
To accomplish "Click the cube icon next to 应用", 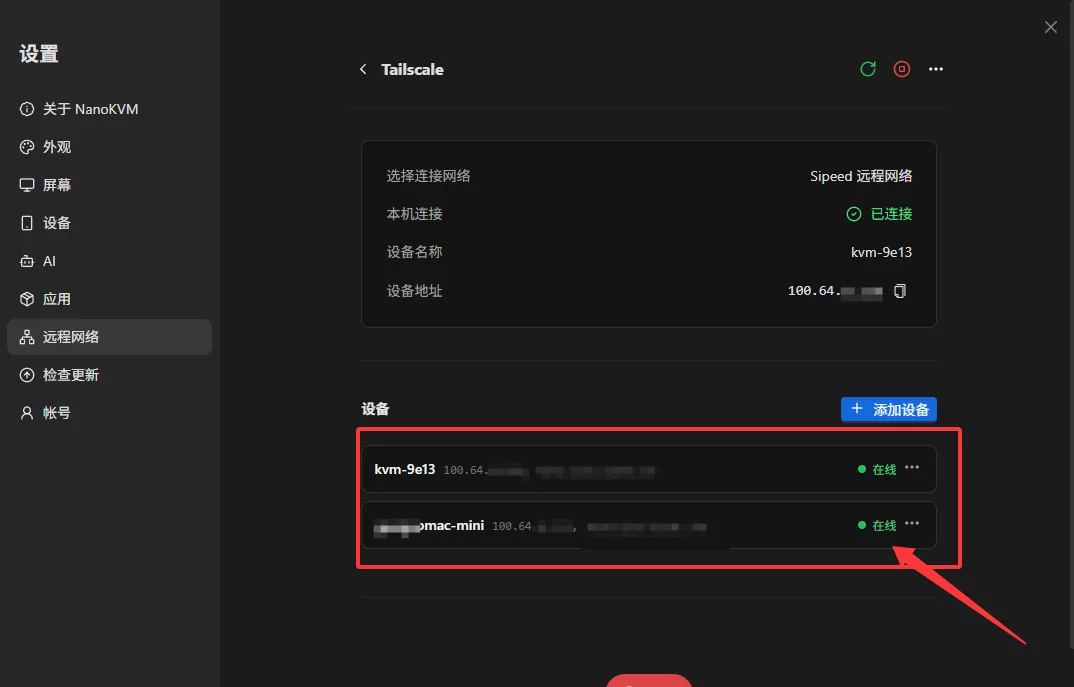I will 27,299.
